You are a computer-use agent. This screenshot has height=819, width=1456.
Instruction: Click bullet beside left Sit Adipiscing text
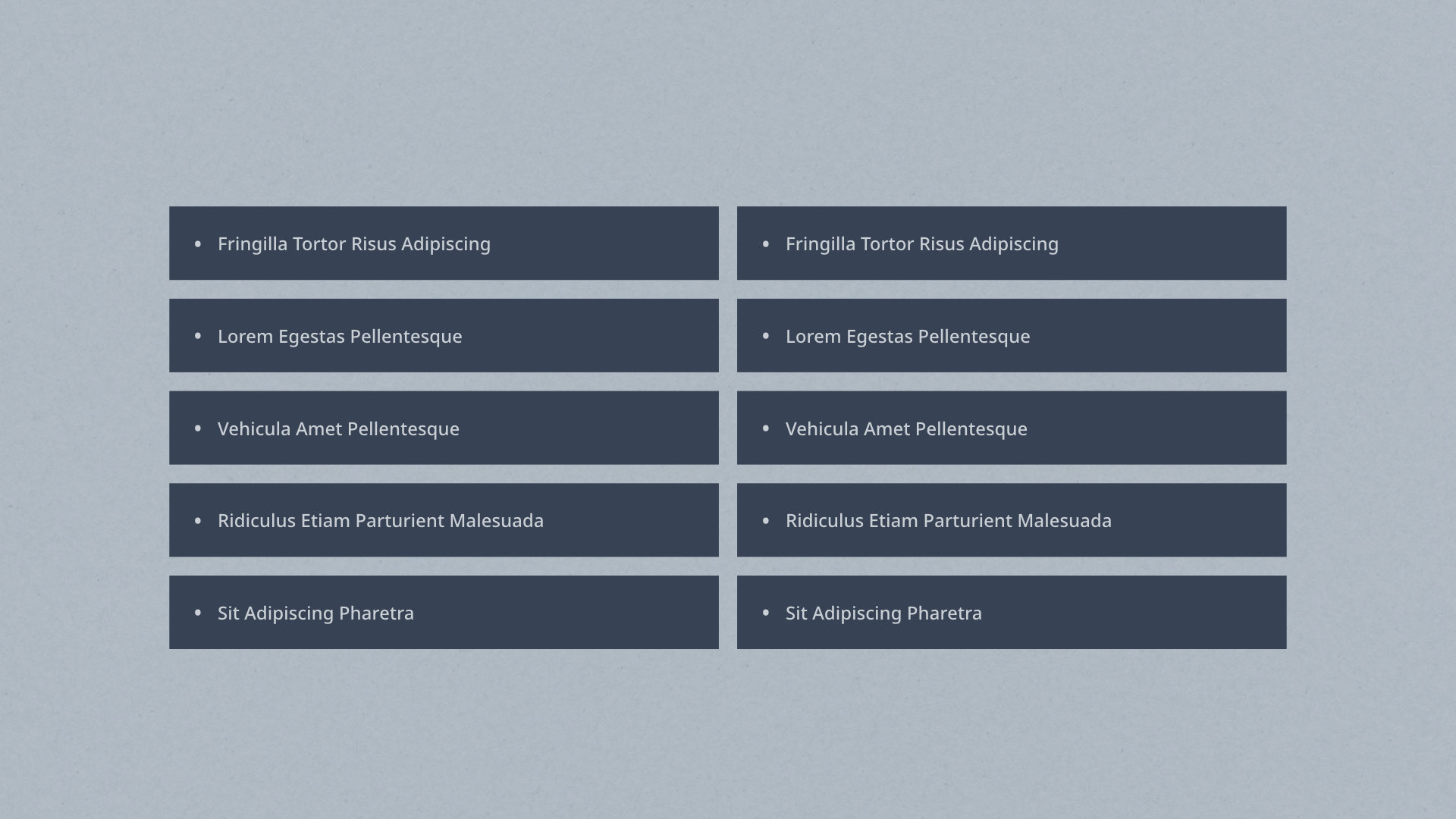[198, 612]
